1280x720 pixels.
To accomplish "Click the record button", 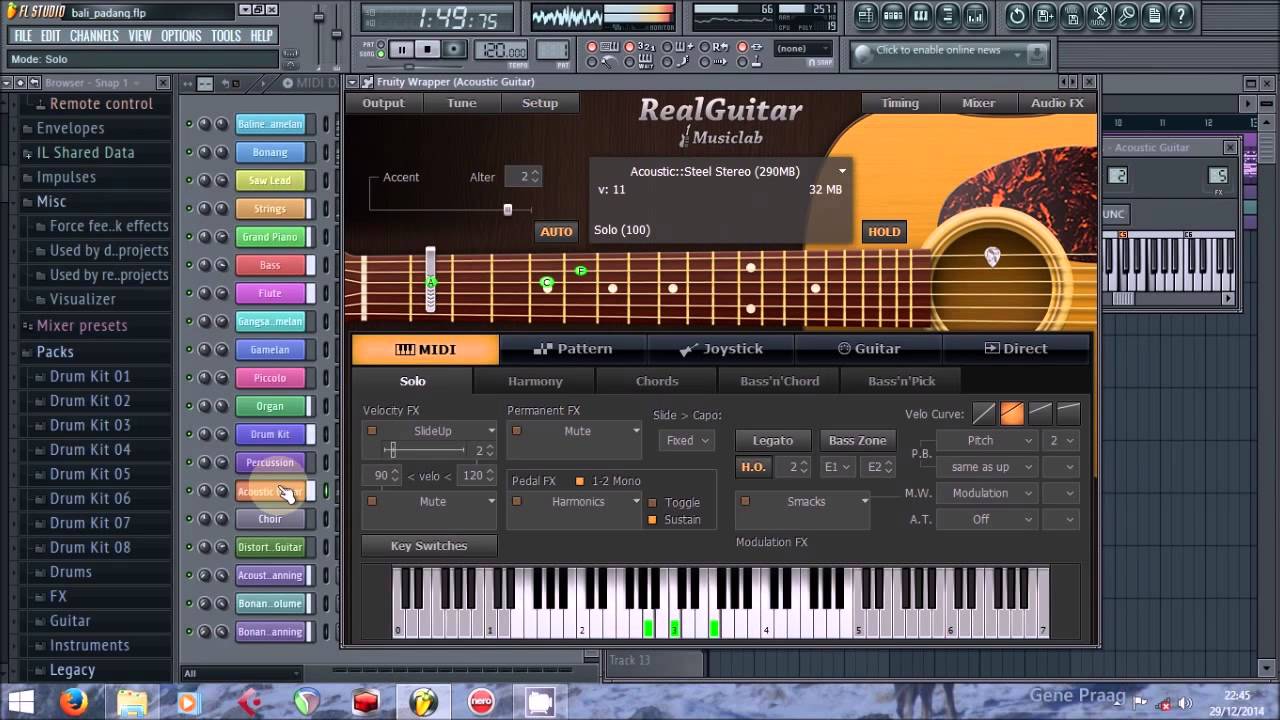I will coord(454,49).
